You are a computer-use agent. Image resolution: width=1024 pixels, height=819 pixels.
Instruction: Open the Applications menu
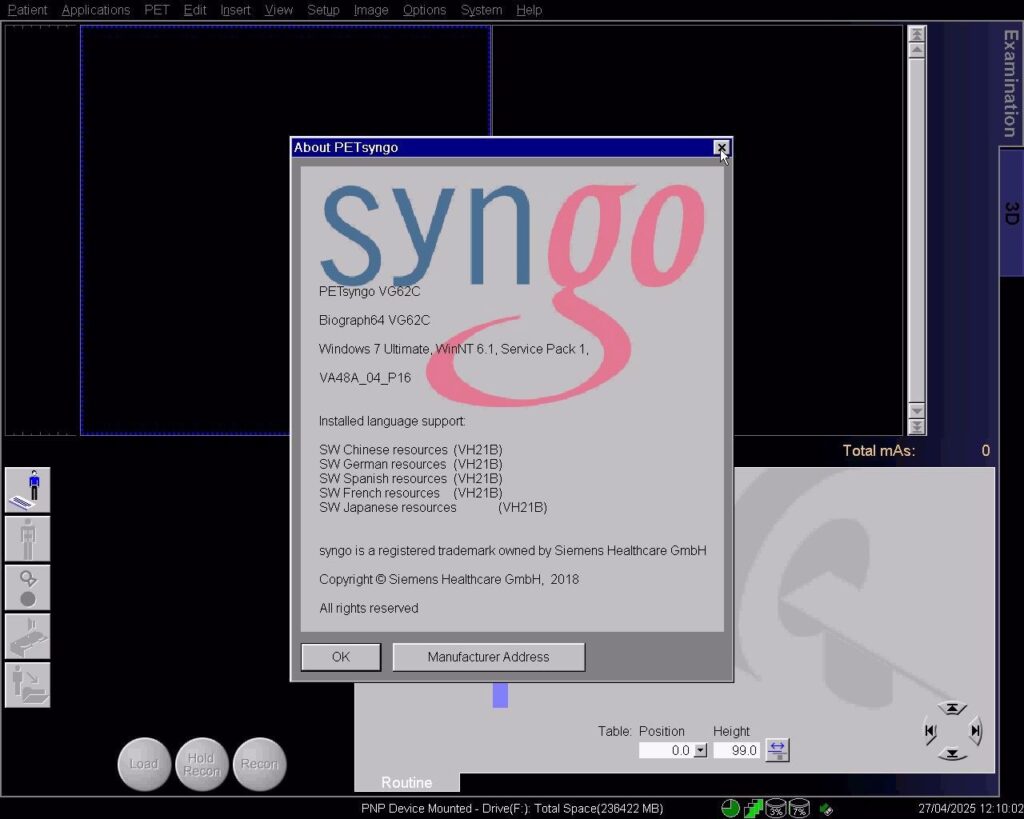[x=96, y=10]
